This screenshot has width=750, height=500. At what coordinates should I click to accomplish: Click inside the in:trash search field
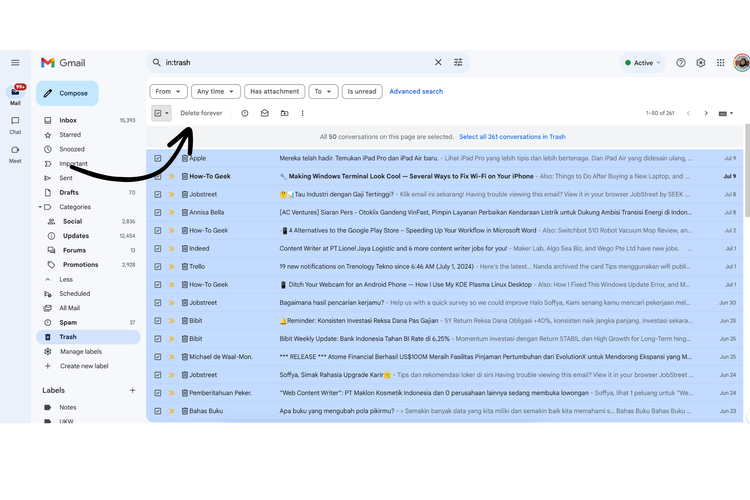pos(290,62)
